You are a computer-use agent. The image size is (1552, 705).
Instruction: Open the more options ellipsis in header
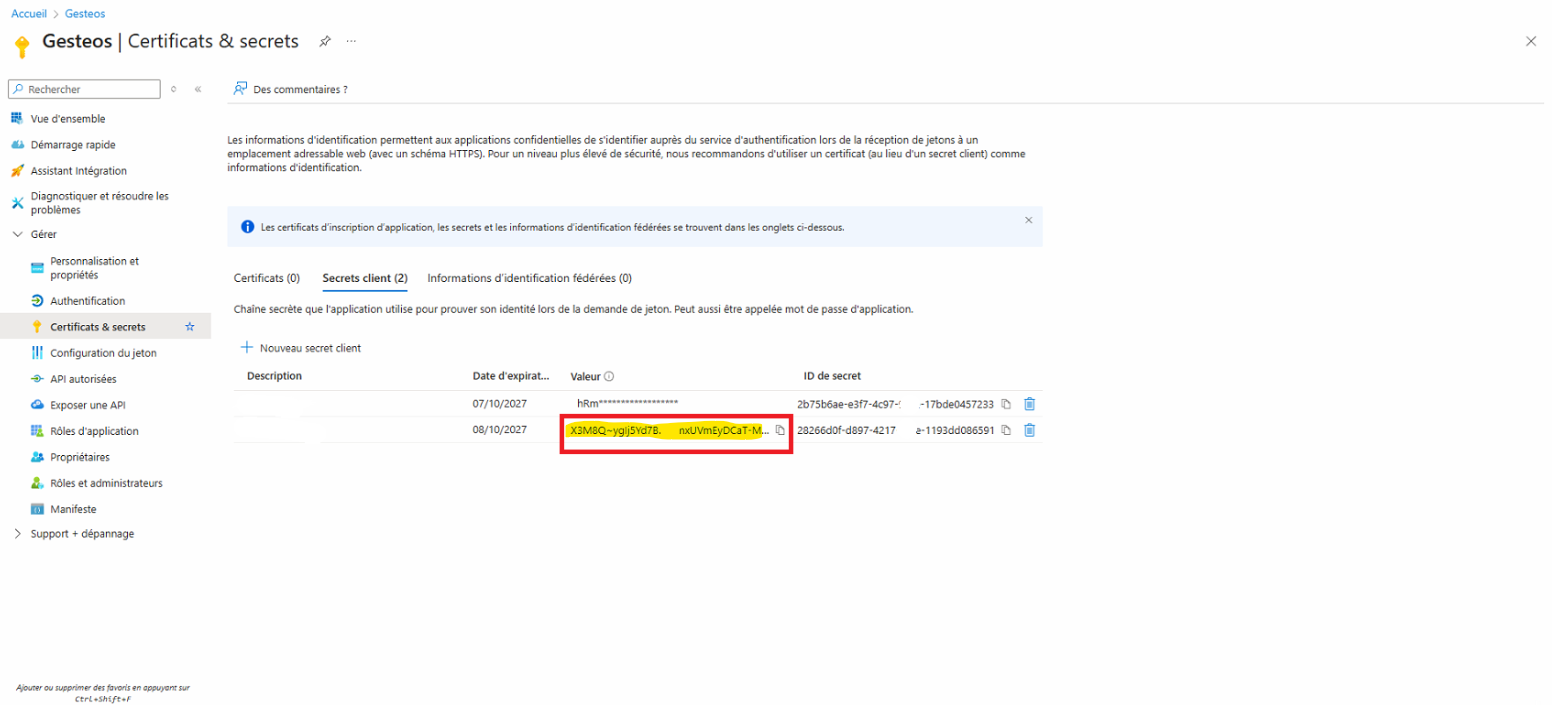[x=351, y=41]
